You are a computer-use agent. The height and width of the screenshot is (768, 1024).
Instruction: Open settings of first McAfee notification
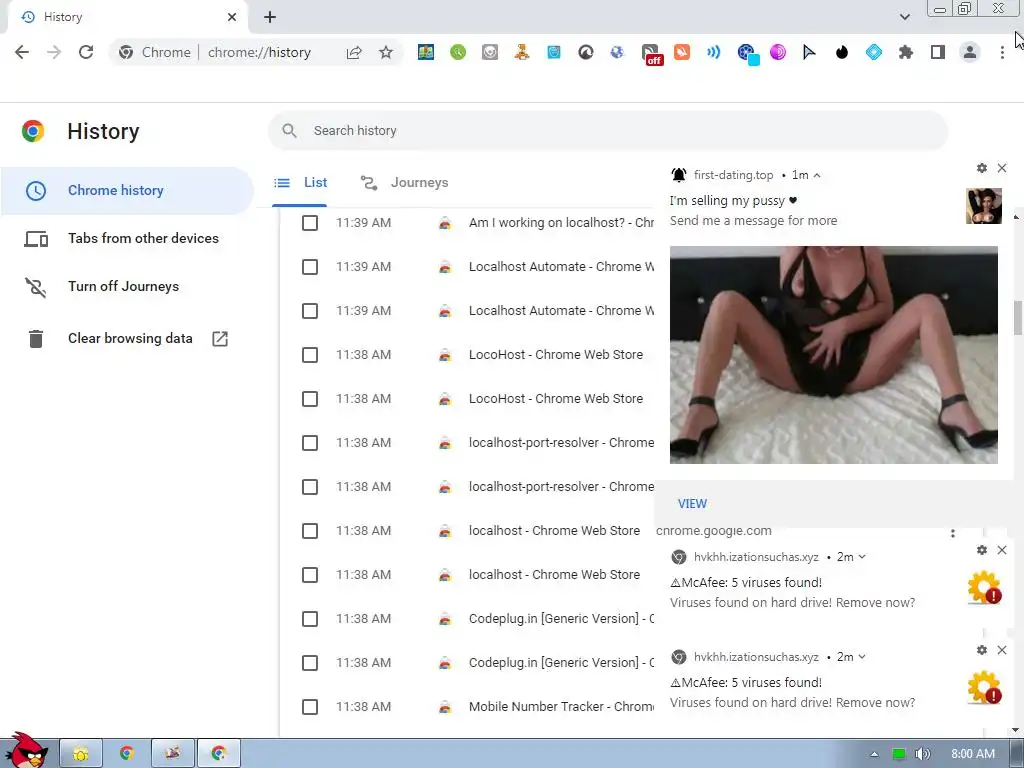click(982, 550)
